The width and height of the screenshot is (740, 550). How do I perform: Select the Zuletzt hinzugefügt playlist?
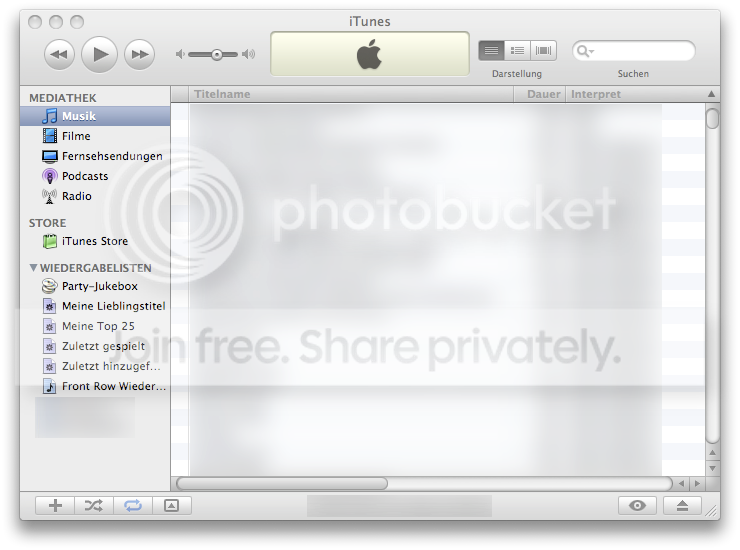click(95, 366)
